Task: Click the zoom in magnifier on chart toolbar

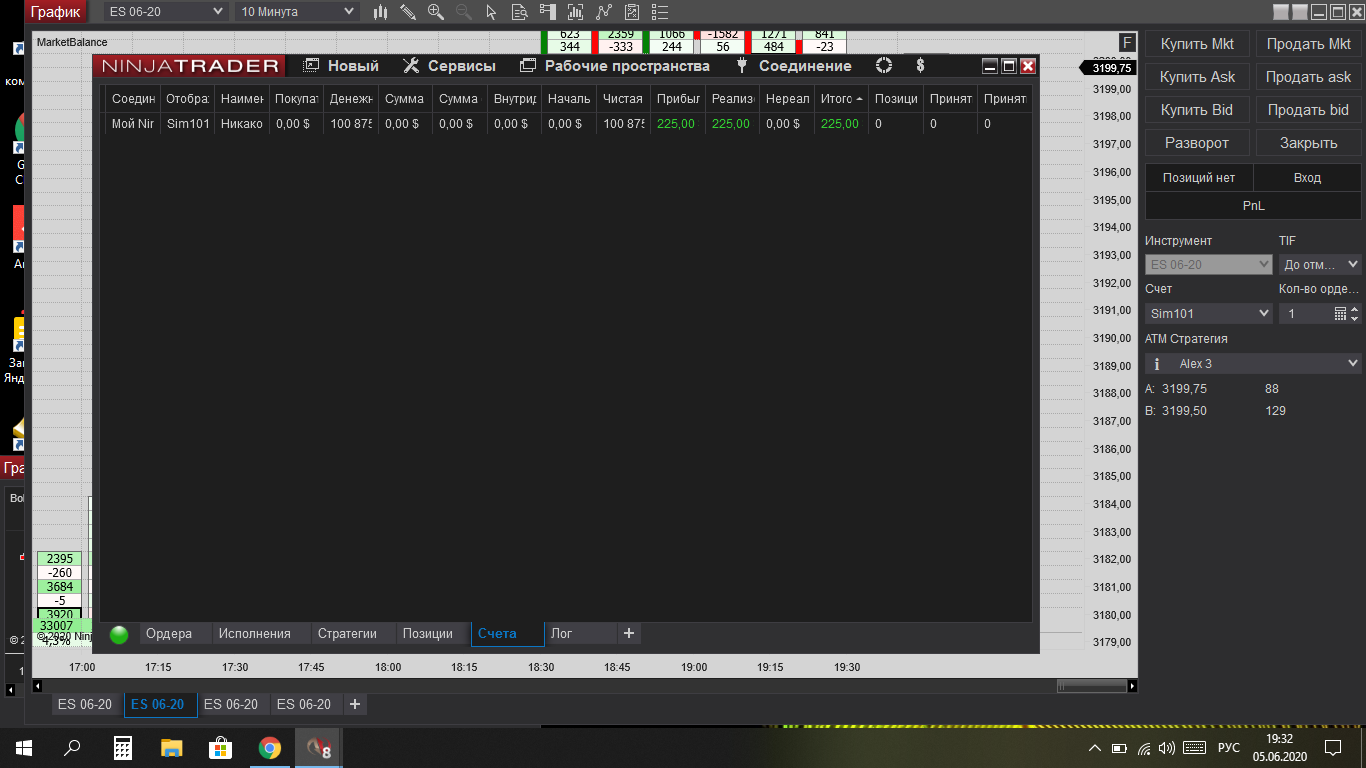Action: click(436, 12)
